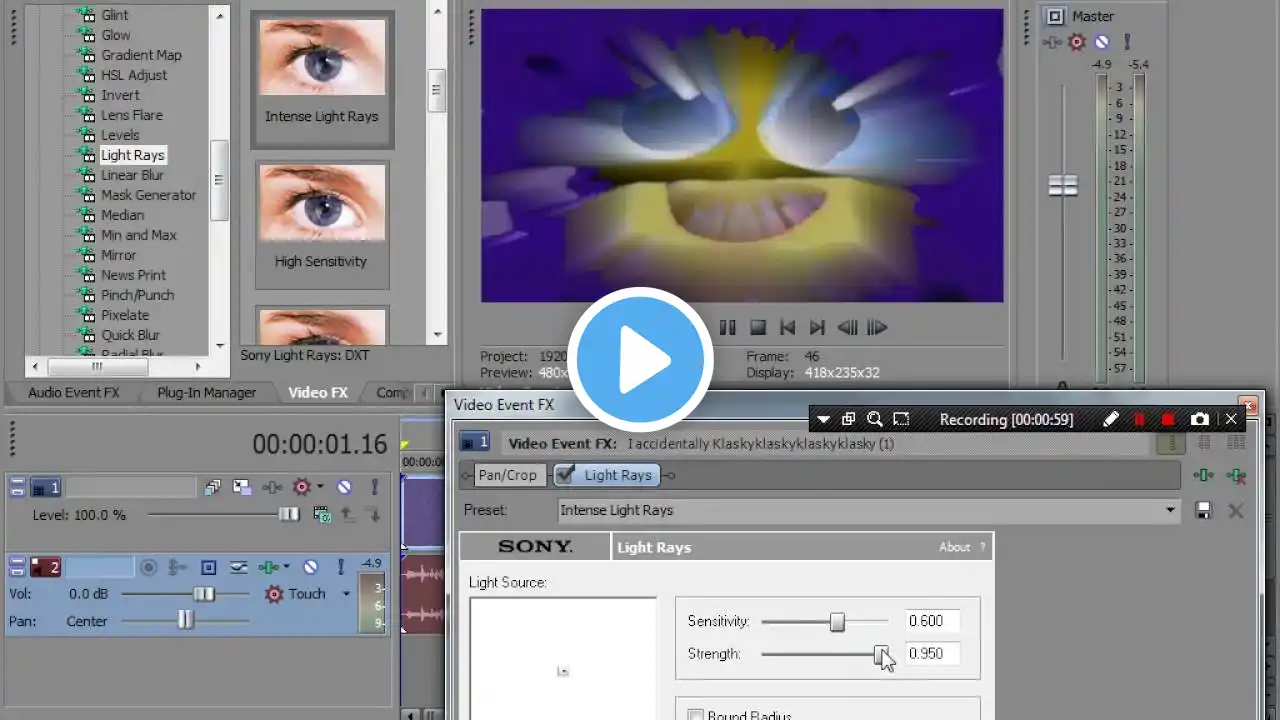Click the Pan/Crop button in FX chain
1280x720 pixels.
click(507, 475)
